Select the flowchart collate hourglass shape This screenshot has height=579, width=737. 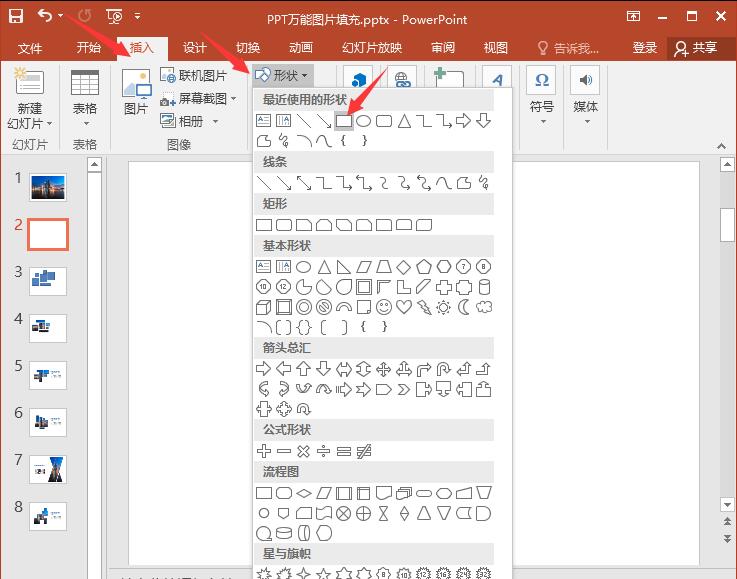[384, 513]
